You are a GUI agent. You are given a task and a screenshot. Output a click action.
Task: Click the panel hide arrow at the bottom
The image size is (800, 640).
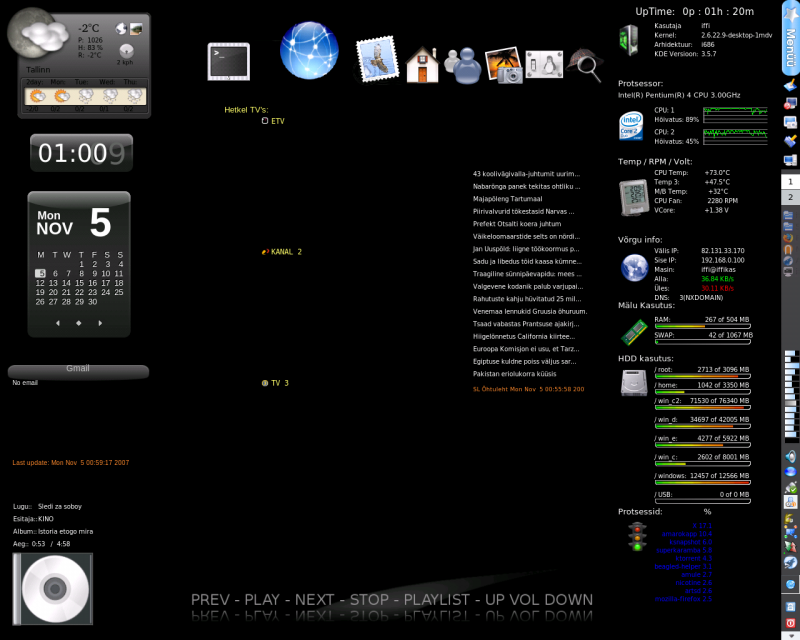(x=790, y=635)
